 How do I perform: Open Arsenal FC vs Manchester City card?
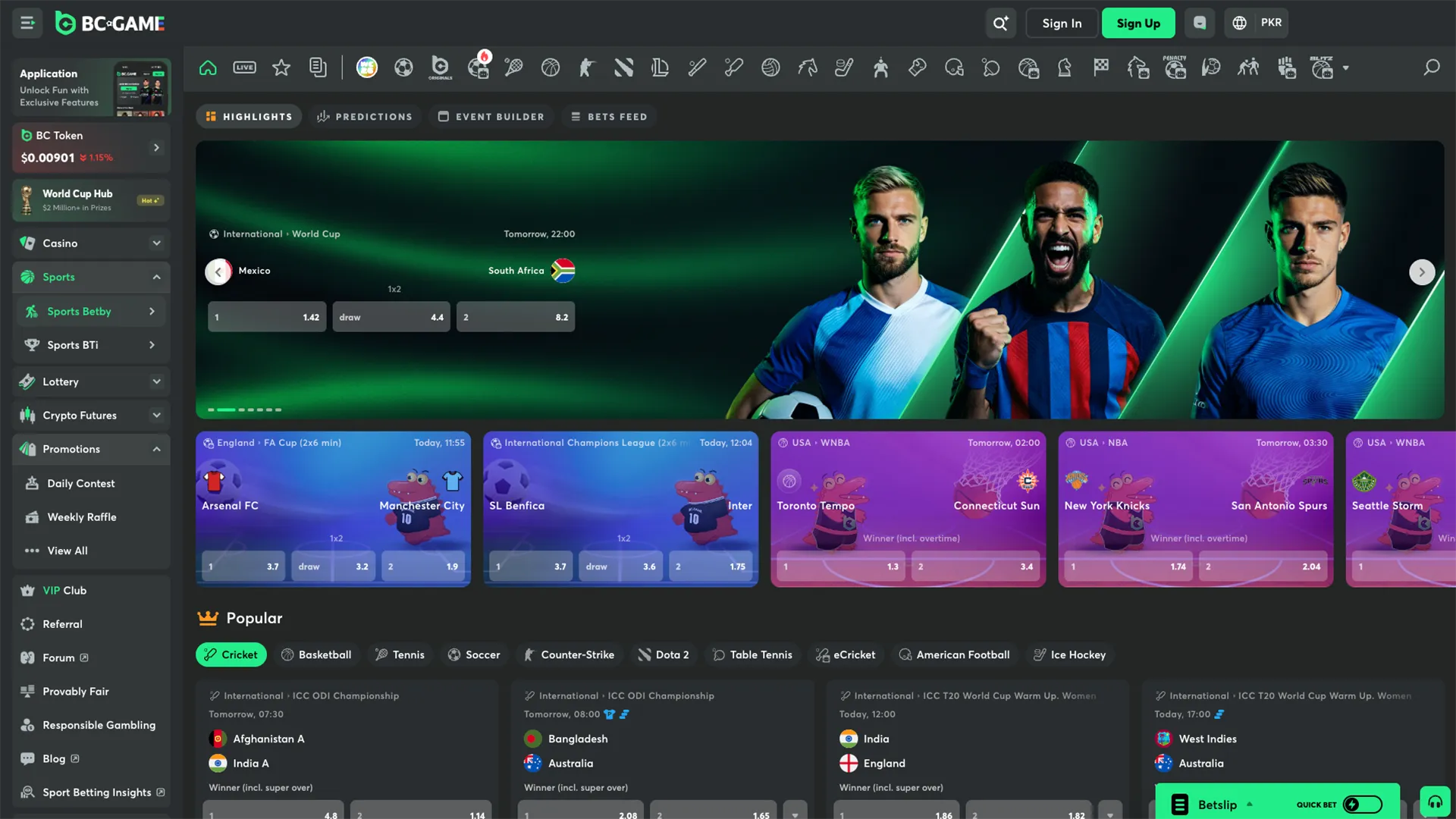tap(334, 509)
